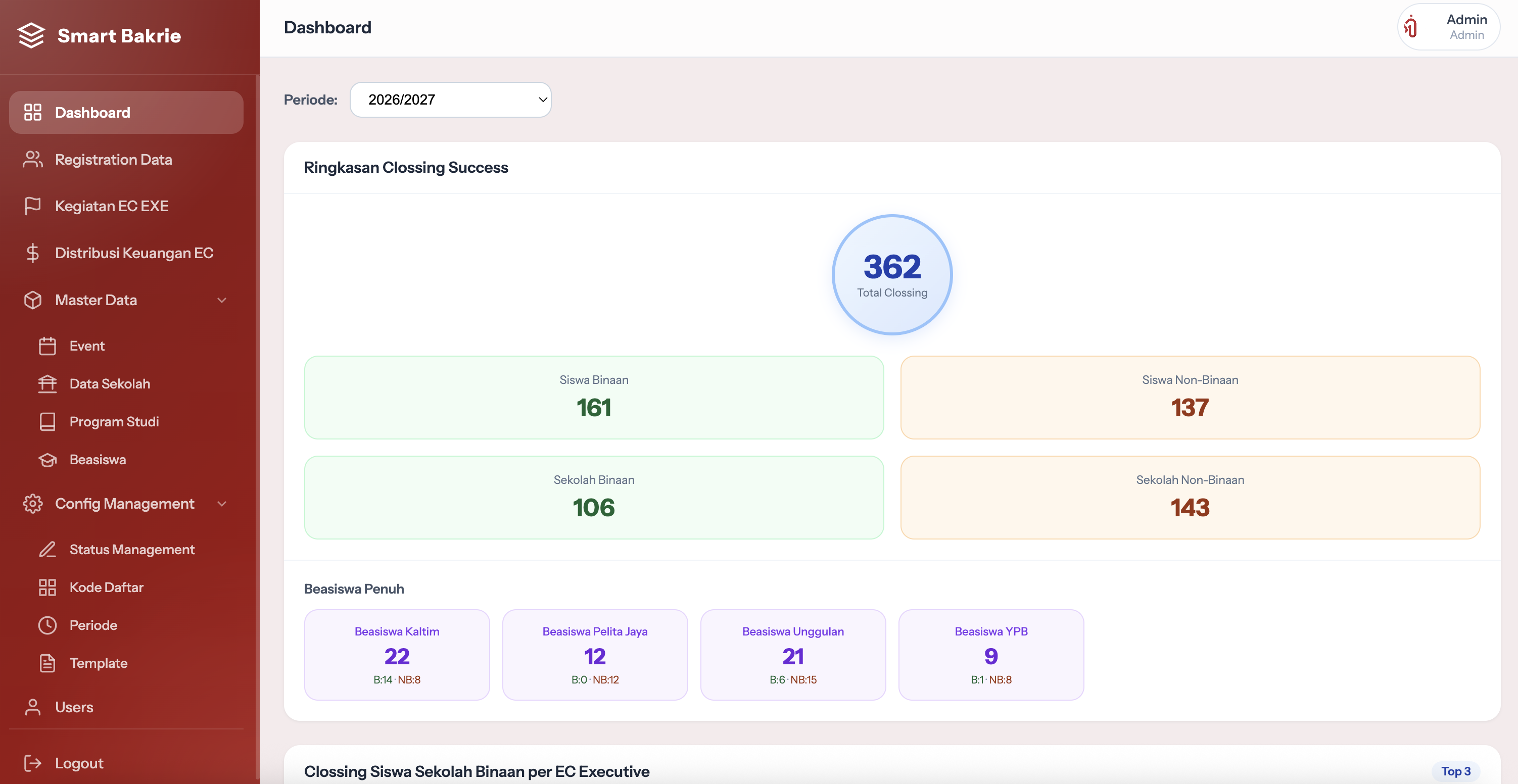Collapse the Config Management section chevron
The image size is (1518, 784).
pos(222,504)
